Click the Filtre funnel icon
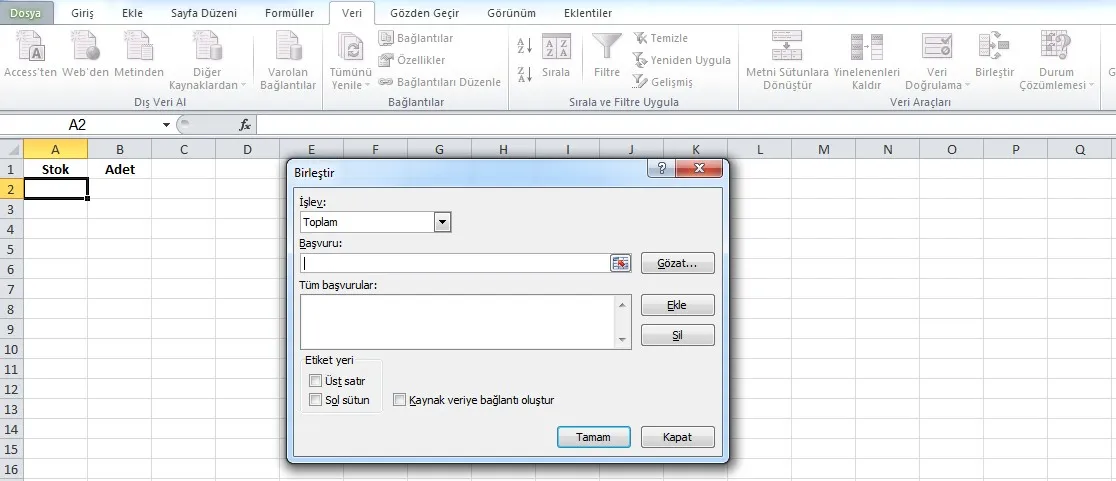1116x481 pixels. point(606,47)
